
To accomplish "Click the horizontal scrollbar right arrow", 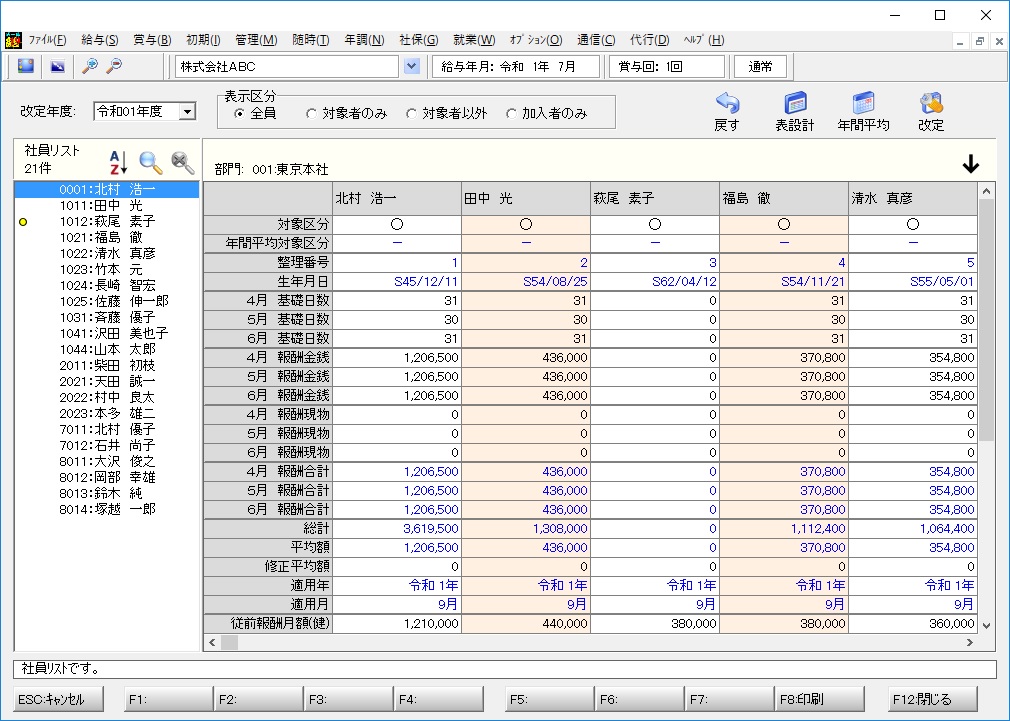I will [970, 642].
